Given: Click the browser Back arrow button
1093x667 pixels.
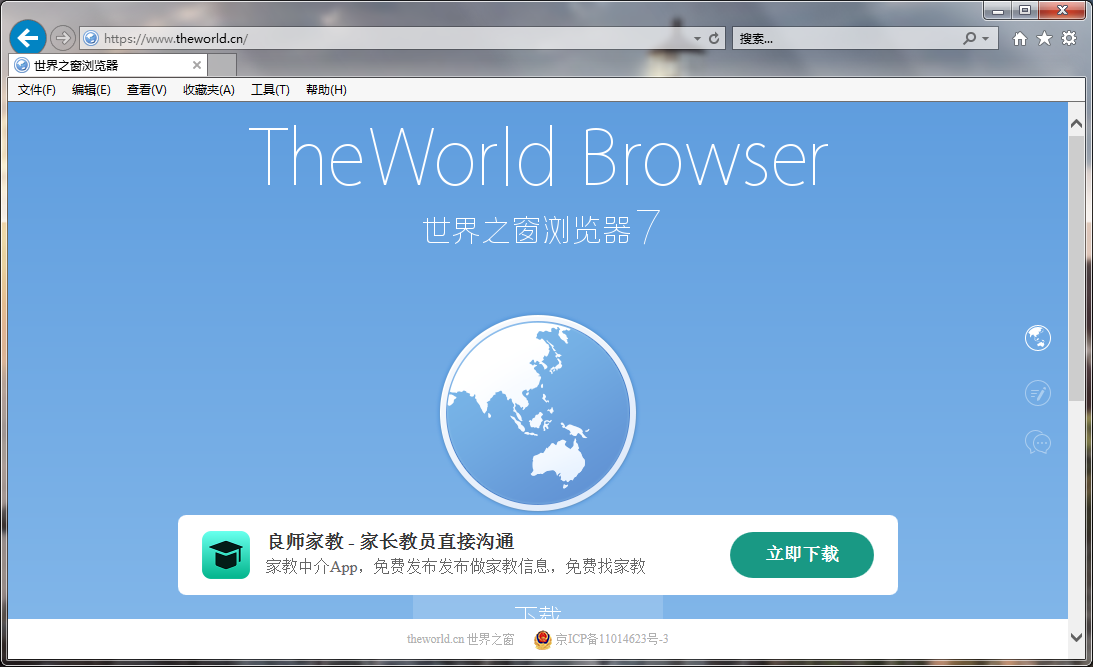Looking at the screenshot, I should (28, 38).
